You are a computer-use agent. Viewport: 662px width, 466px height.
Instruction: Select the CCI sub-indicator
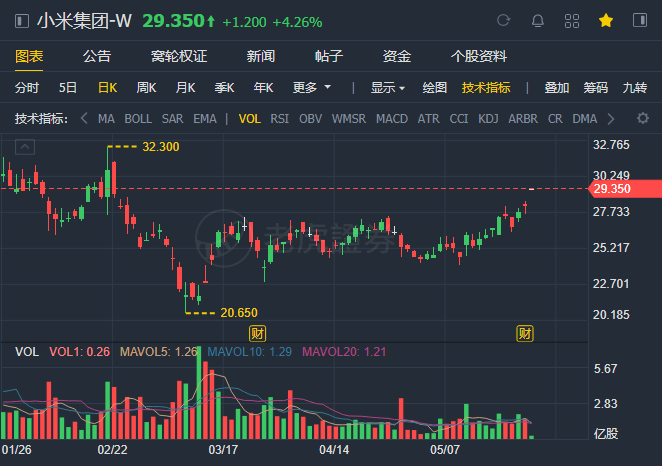pos(459,119)
